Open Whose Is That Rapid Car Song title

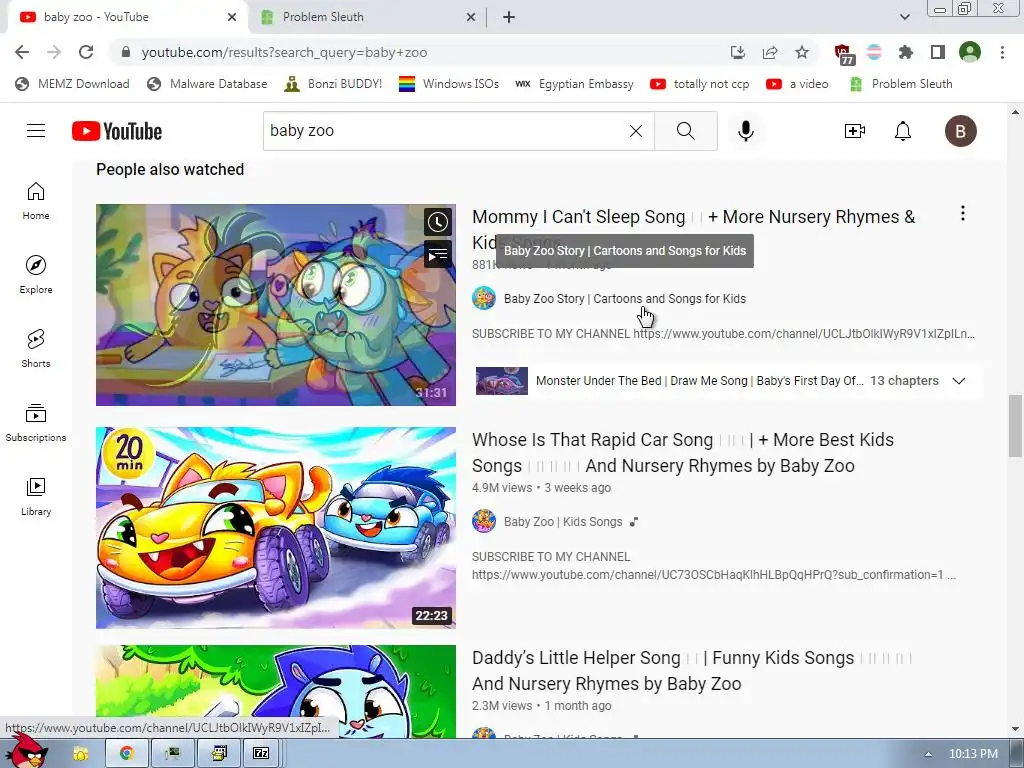click(683, 453)
